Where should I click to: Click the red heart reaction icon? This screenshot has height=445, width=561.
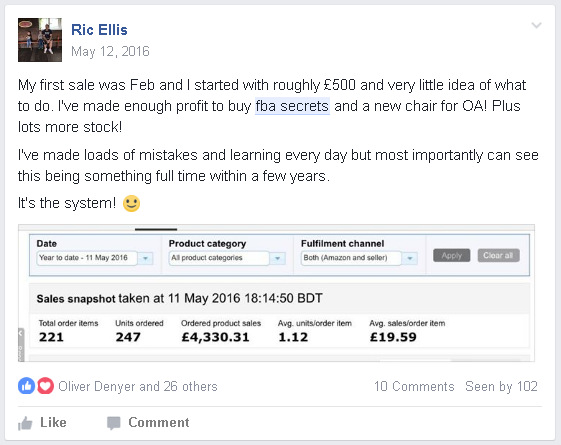coord(45,386)
